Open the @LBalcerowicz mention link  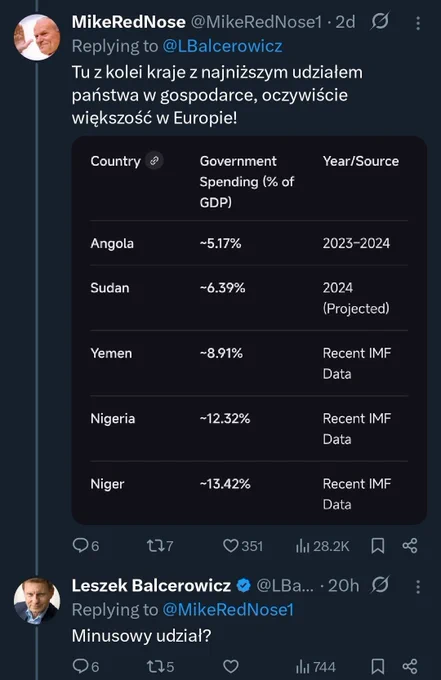222,46
